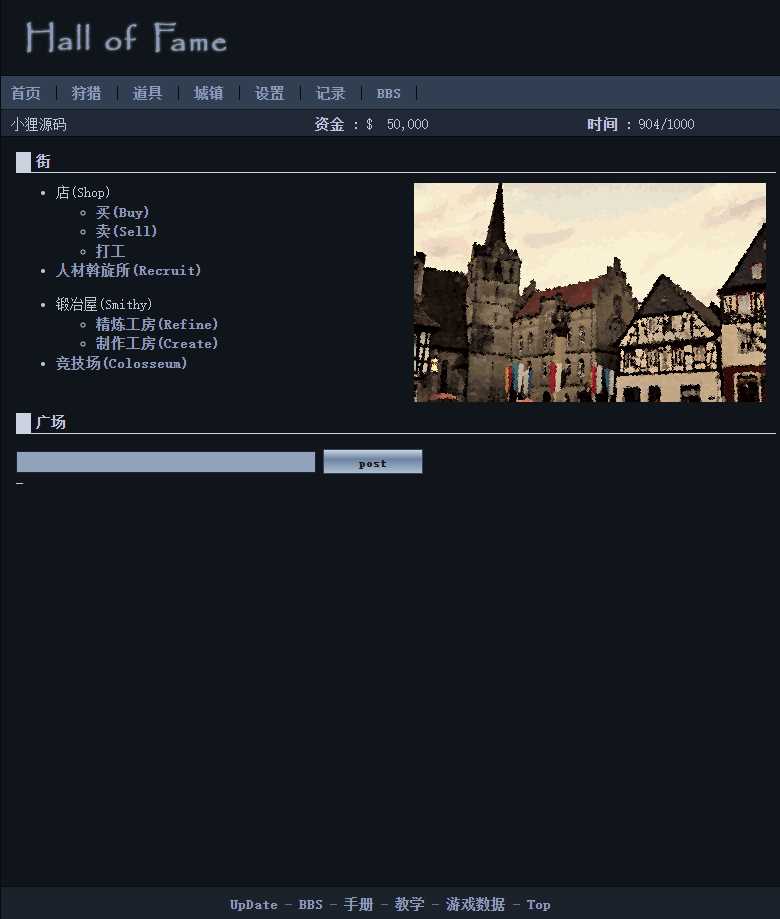The height and width of the screenshot is (919, 780).
Task: Open the 道具 items menu
Action: tap(147, 93)
